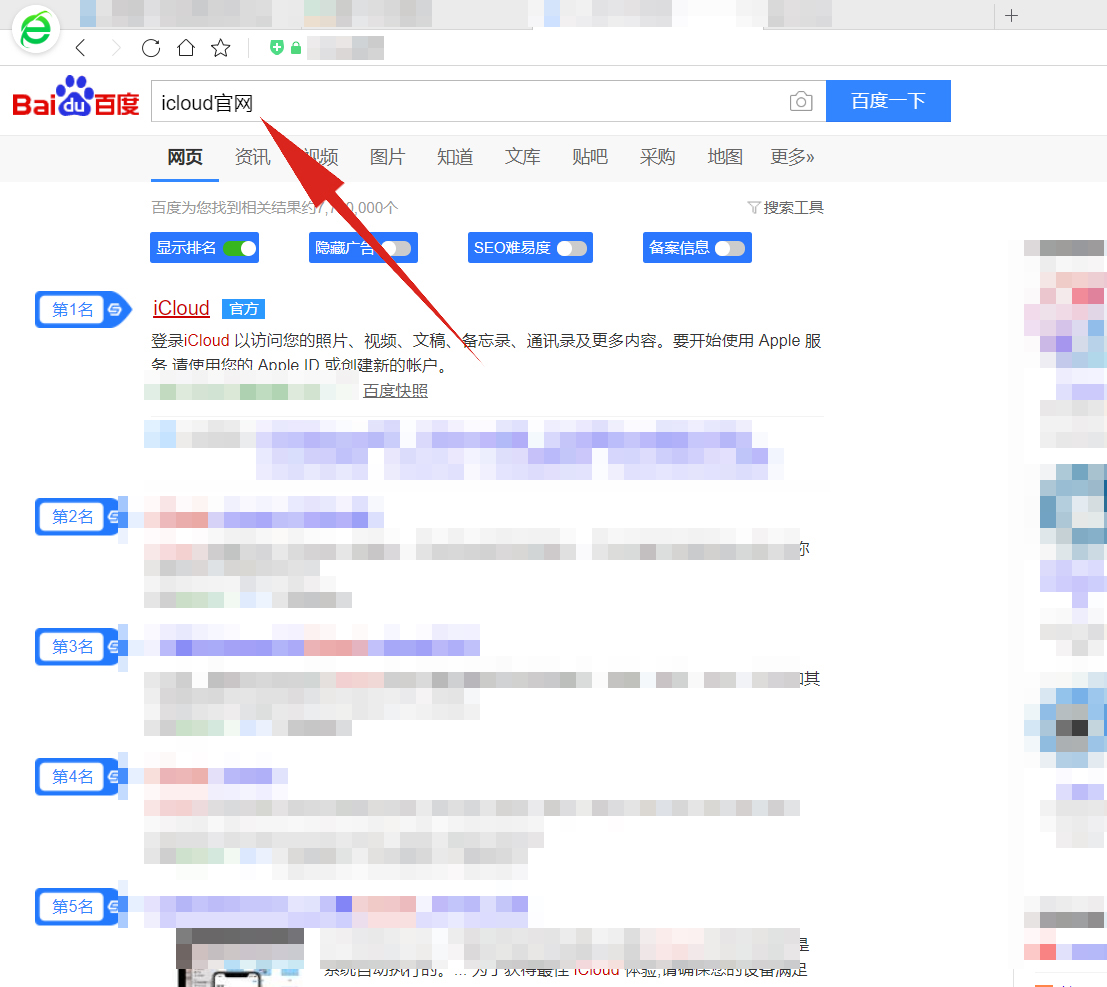Open a new tab with the plus icon
Screen dimensions: 1107x987
click(1012, 16)
